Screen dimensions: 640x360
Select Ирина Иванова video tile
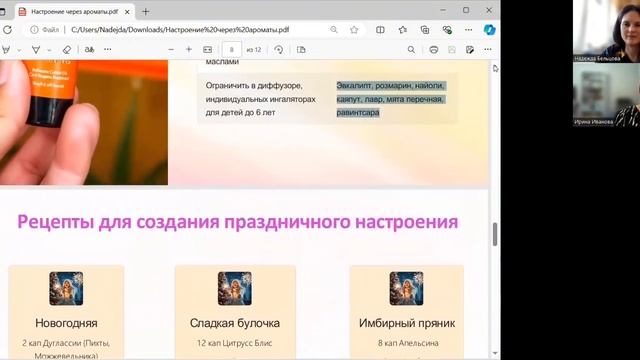tap(606, 95)
